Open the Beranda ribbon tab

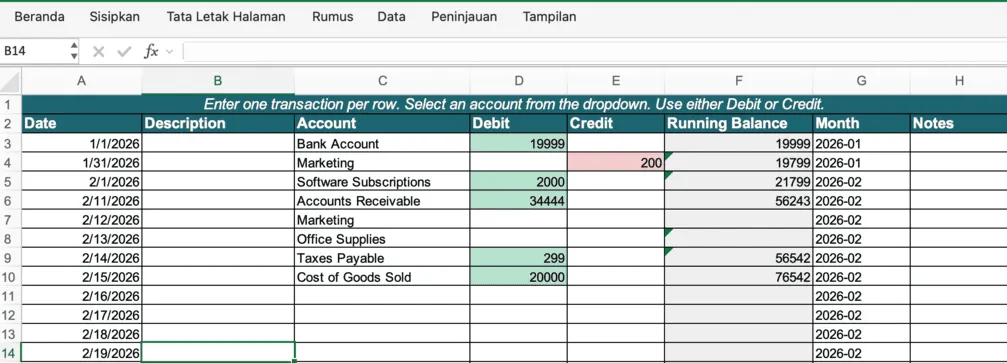pyautogui.click(x=39, y=17)
